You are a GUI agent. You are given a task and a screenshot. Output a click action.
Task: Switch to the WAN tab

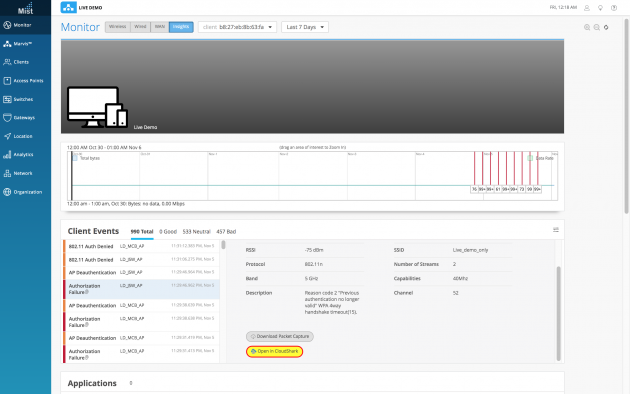click(160, 27)
